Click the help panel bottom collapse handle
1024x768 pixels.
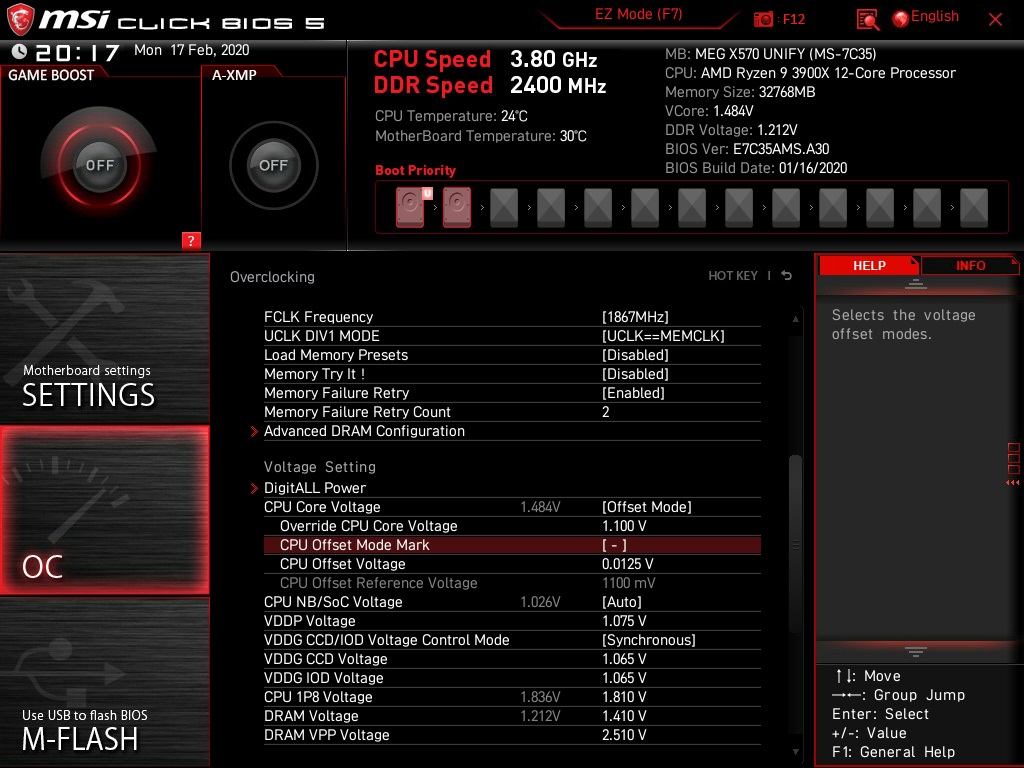tap(916, 652)
